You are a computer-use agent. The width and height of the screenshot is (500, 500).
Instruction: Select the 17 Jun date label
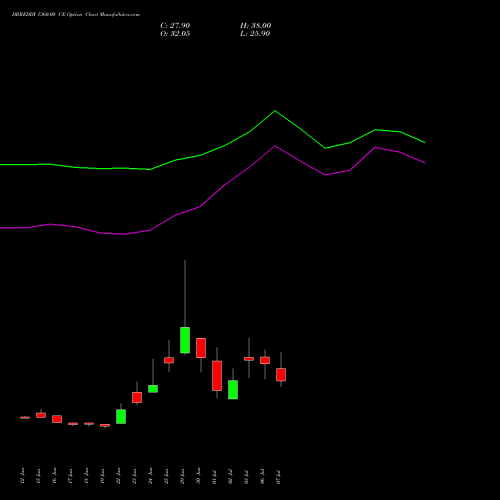[x=70, y=476]
